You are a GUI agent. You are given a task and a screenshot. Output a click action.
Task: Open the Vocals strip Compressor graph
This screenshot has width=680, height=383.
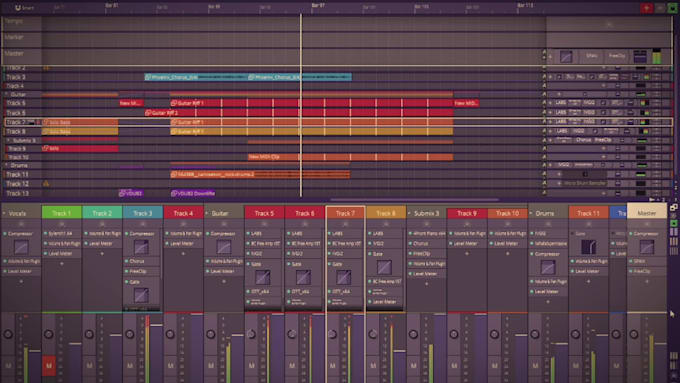(x=21, y=247)
